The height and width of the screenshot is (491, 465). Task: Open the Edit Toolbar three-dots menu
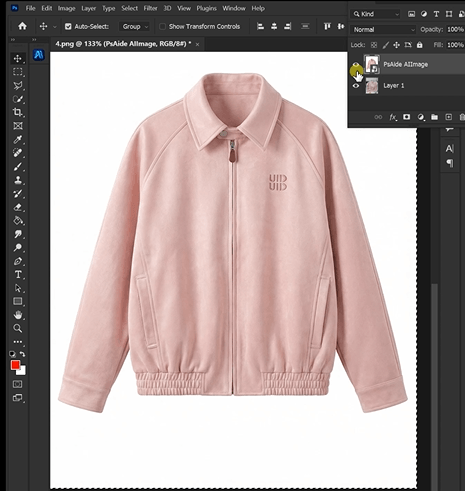(x=18, y=342)
